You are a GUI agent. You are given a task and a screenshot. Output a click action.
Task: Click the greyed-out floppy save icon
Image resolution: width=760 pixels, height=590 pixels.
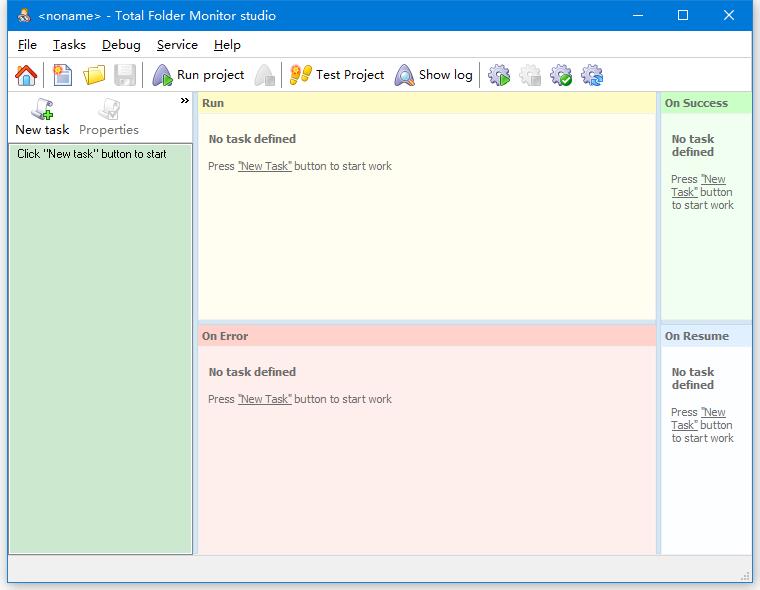point(125,75)
